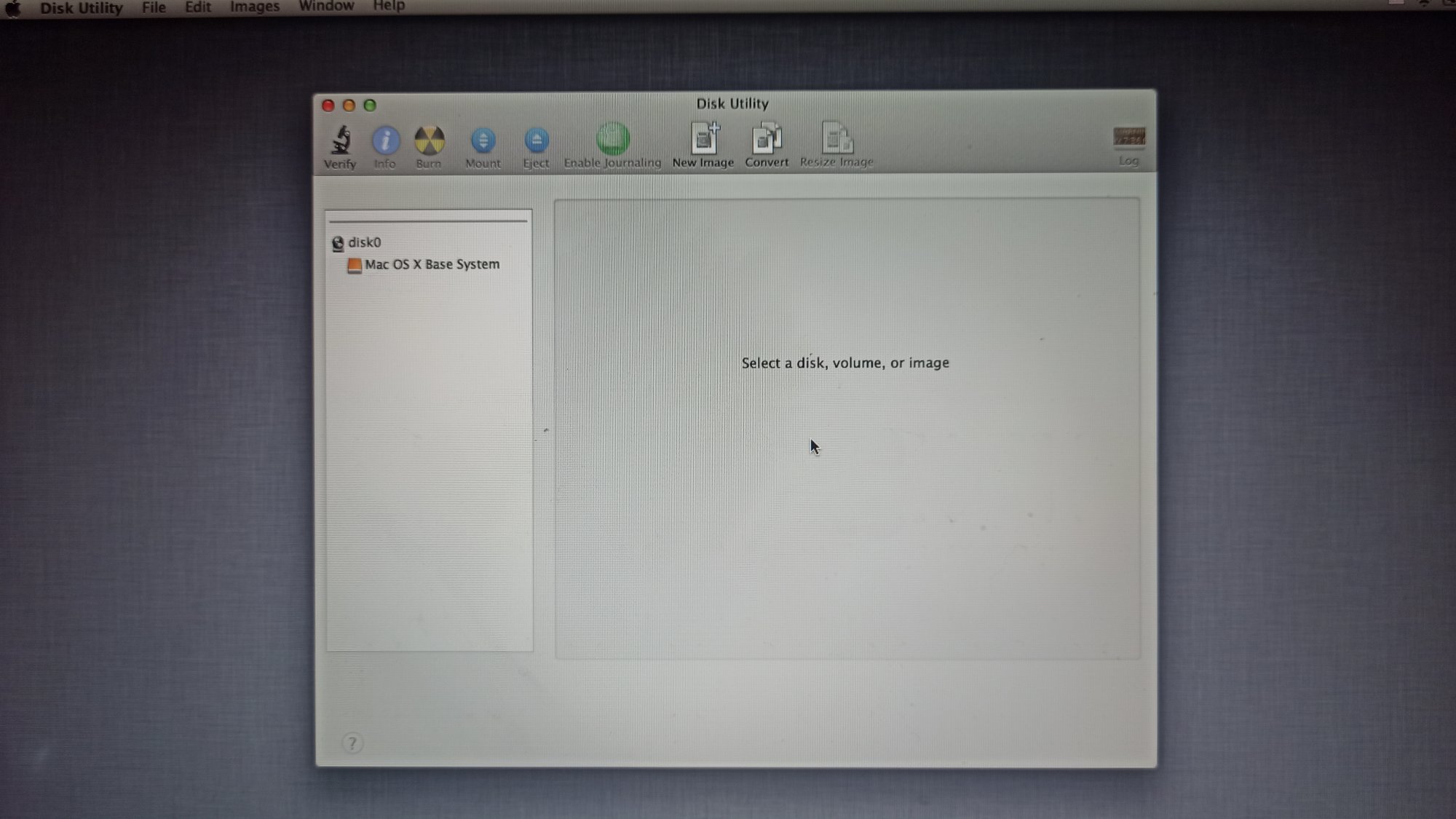Open the File menu

pyautogui.click(x=154, y=7)
